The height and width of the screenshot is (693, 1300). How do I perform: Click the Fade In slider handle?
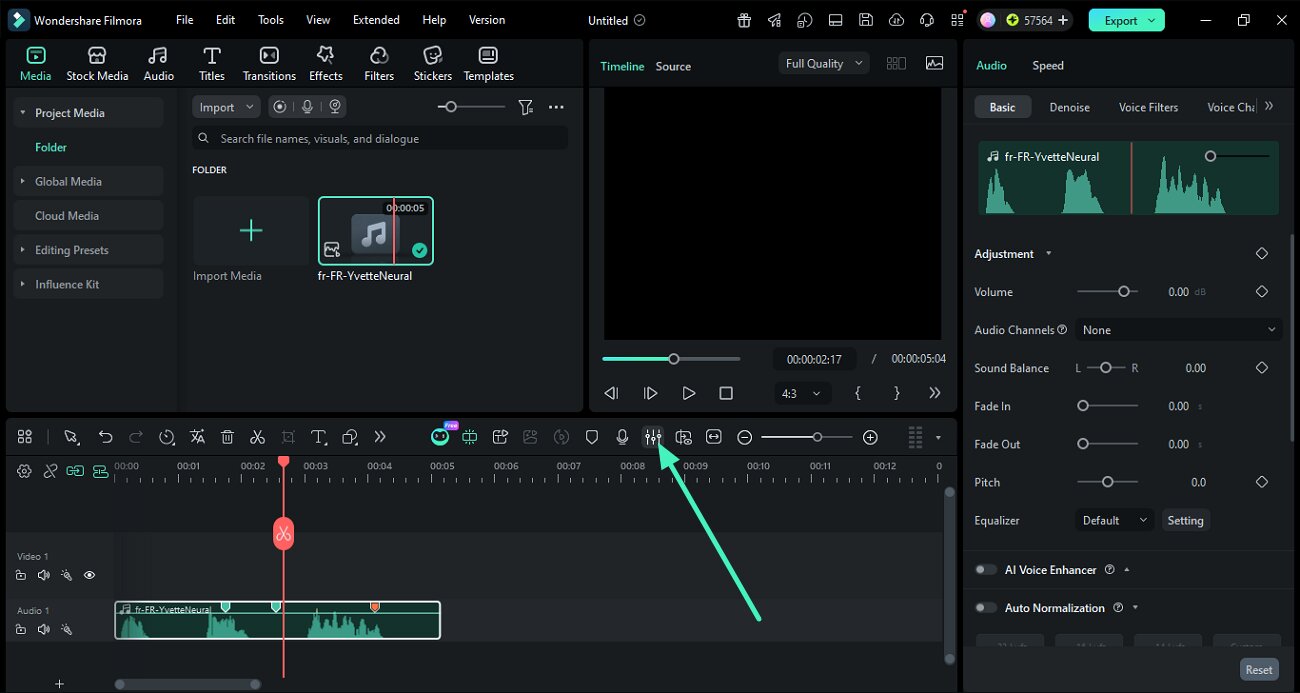1083,406
